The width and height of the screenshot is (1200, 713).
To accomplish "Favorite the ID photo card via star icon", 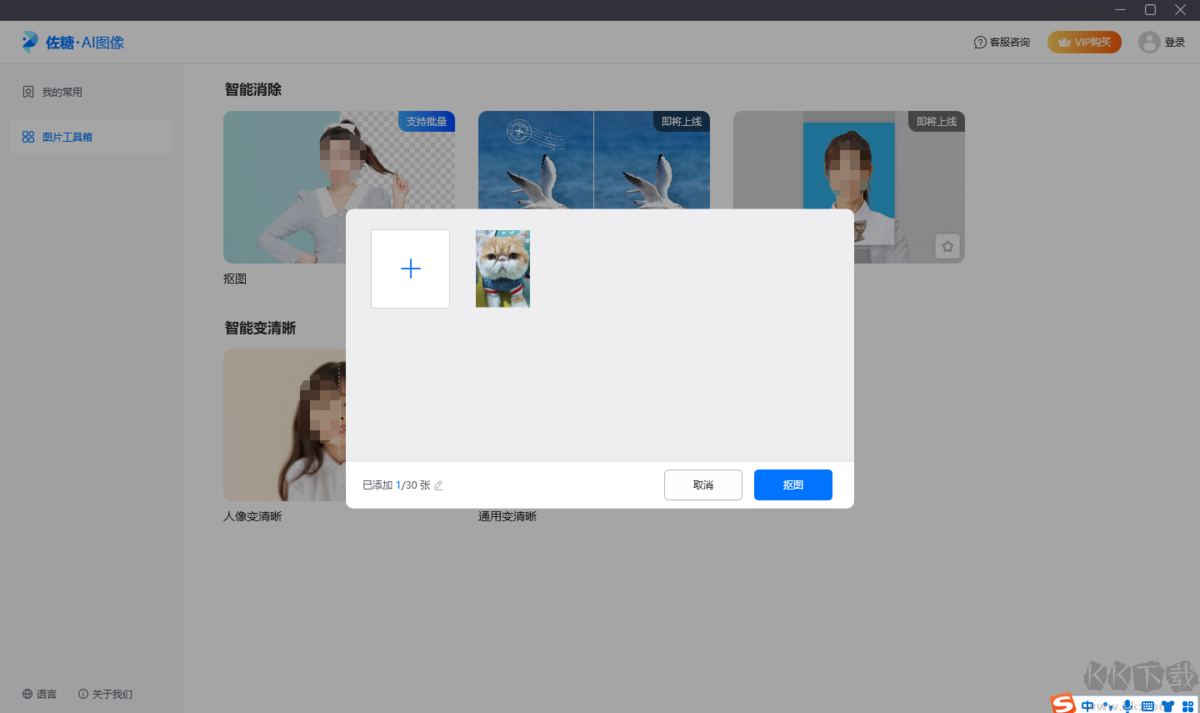I will 947,245.
